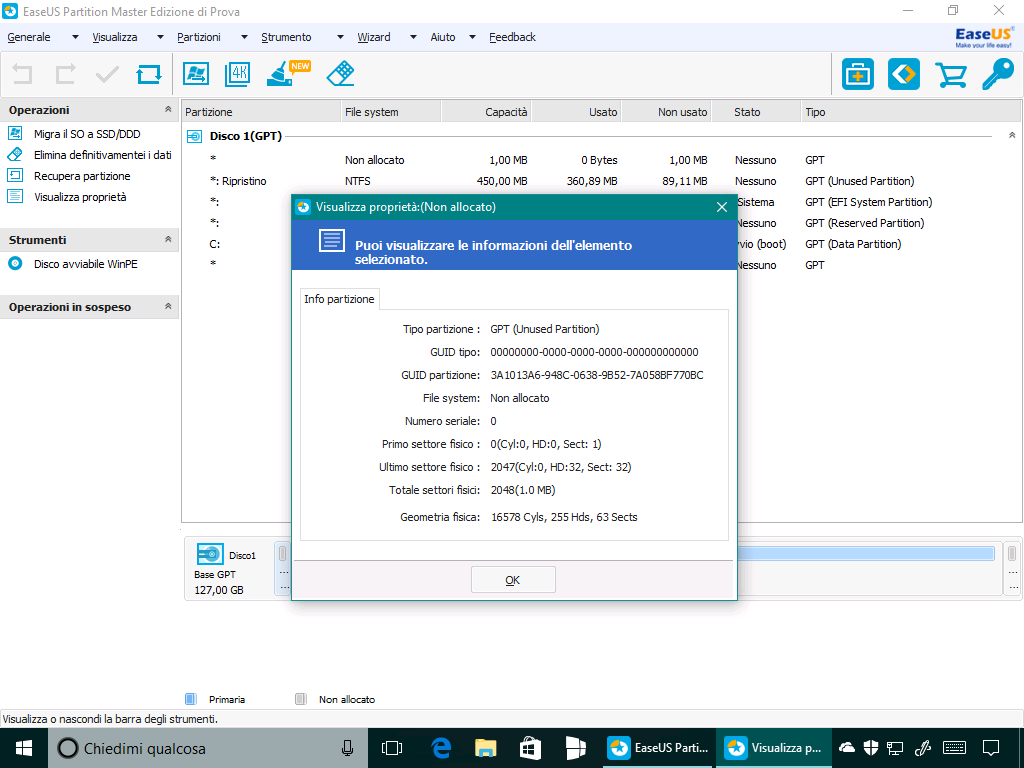Click the Windows Start button
Image resolution: width=1024 pixels, height=768 pixels.
(24, 748)
